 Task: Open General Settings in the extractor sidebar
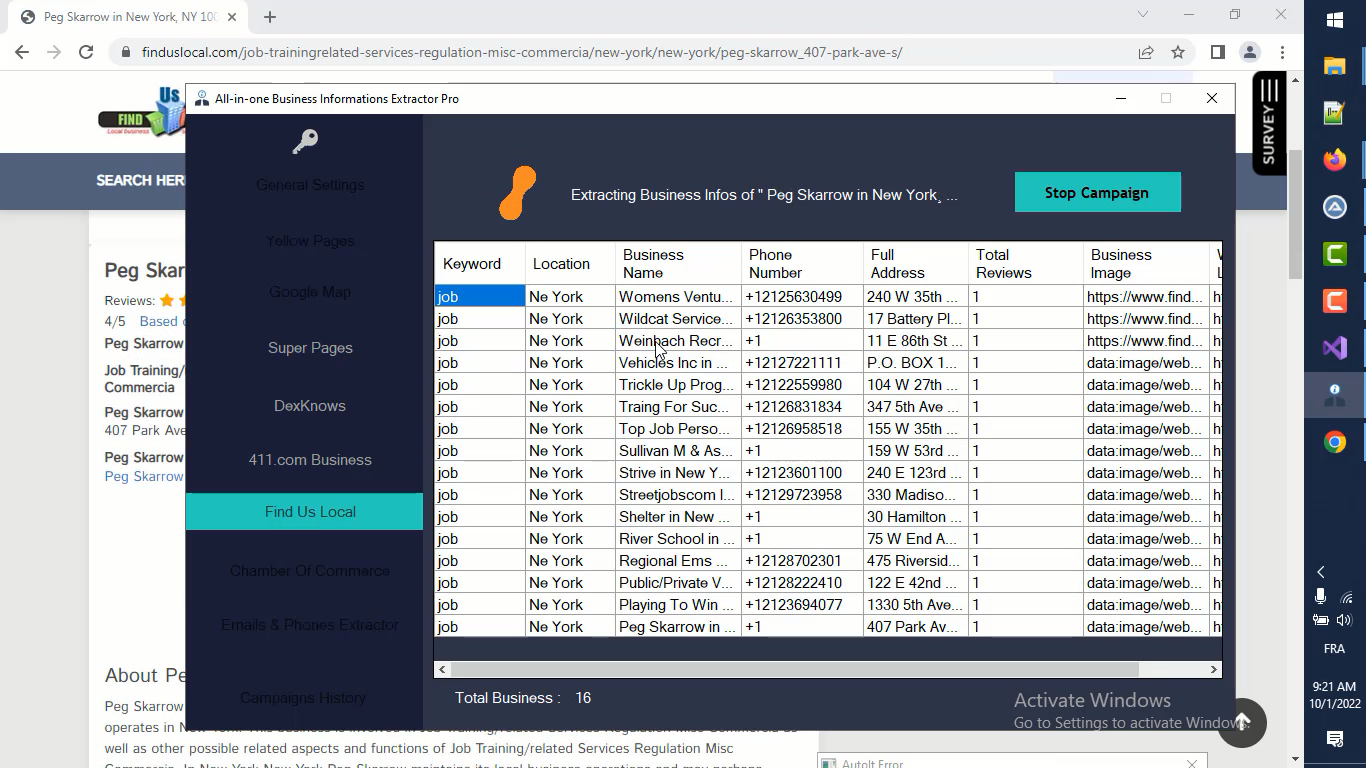[x=310, y=185]
